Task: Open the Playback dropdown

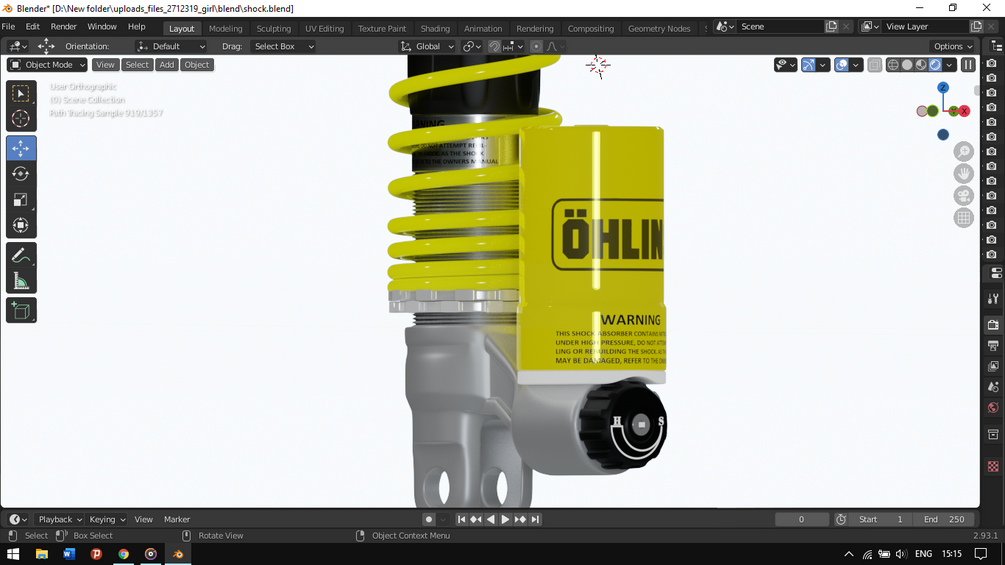Action: tap(60, 520)
